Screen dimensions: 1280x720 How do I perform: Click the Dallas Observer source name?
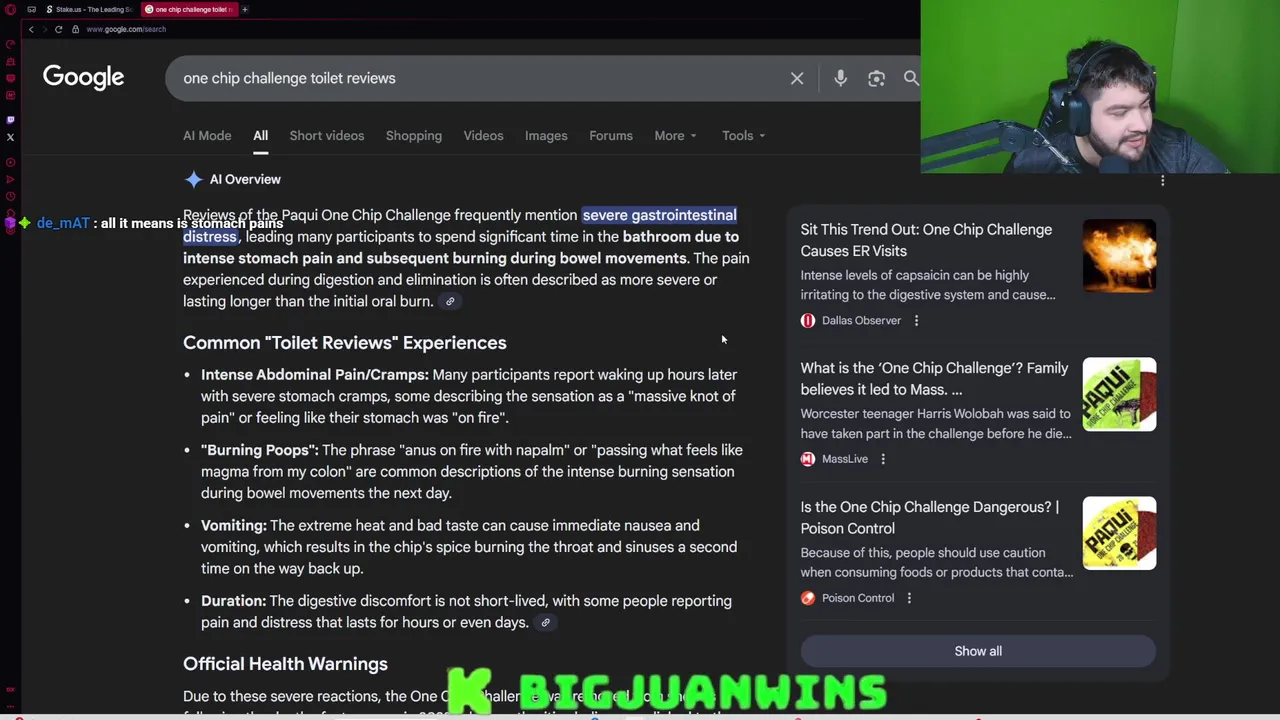861,321
